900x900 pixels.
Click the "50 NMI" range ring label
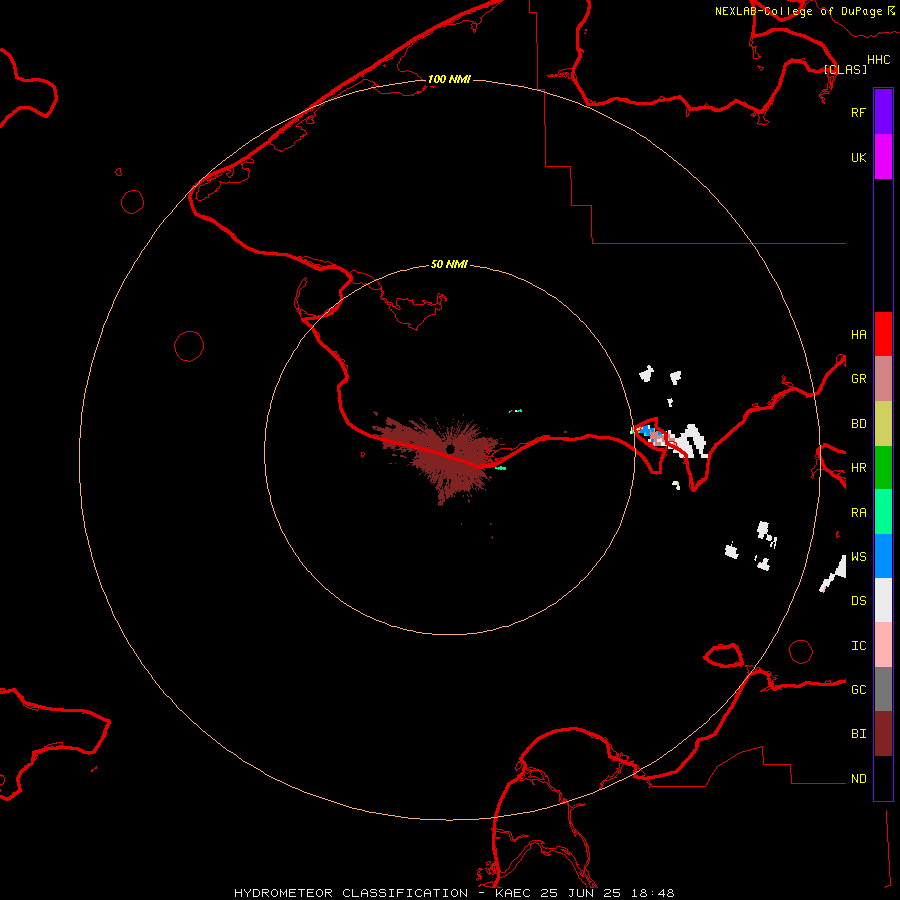coord(449,264)
